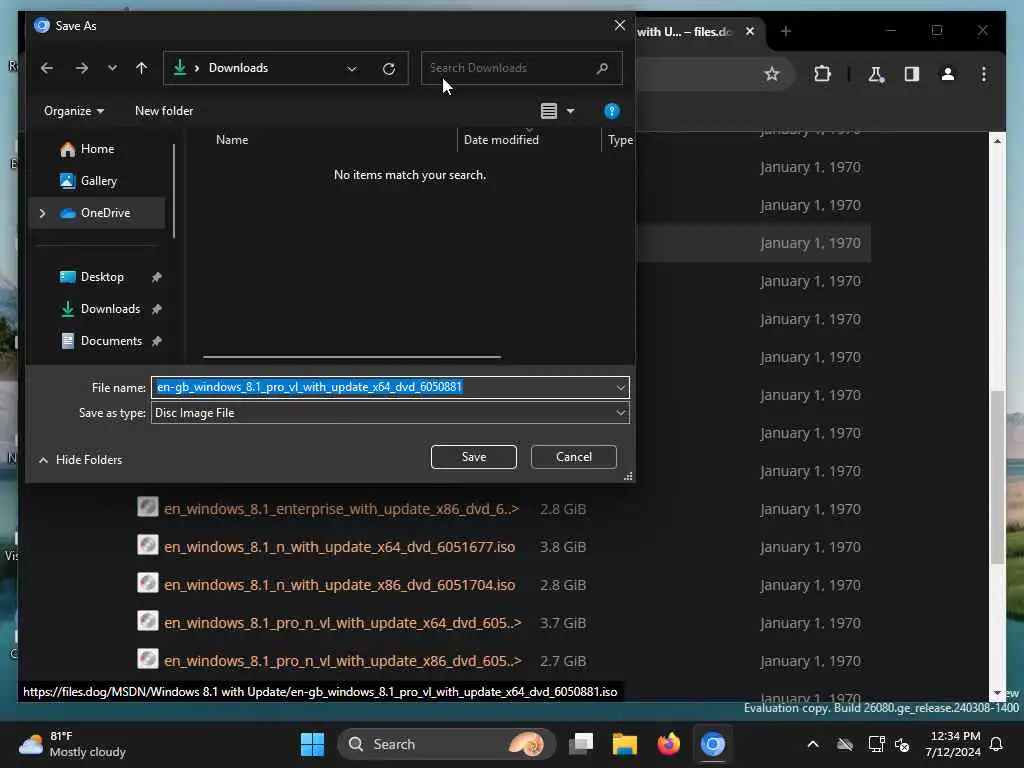Select Home in navigation pane
This screenshot has width=1024, height=768.
click(x=97, y=149)
